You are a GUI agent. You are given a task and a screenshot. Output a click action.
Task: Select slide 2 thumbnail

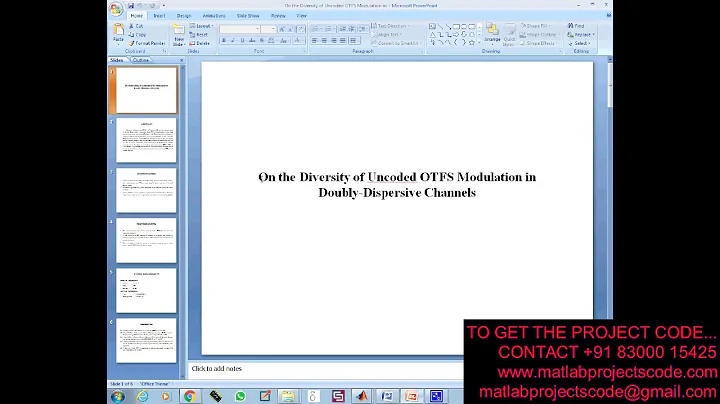point(146,140)
